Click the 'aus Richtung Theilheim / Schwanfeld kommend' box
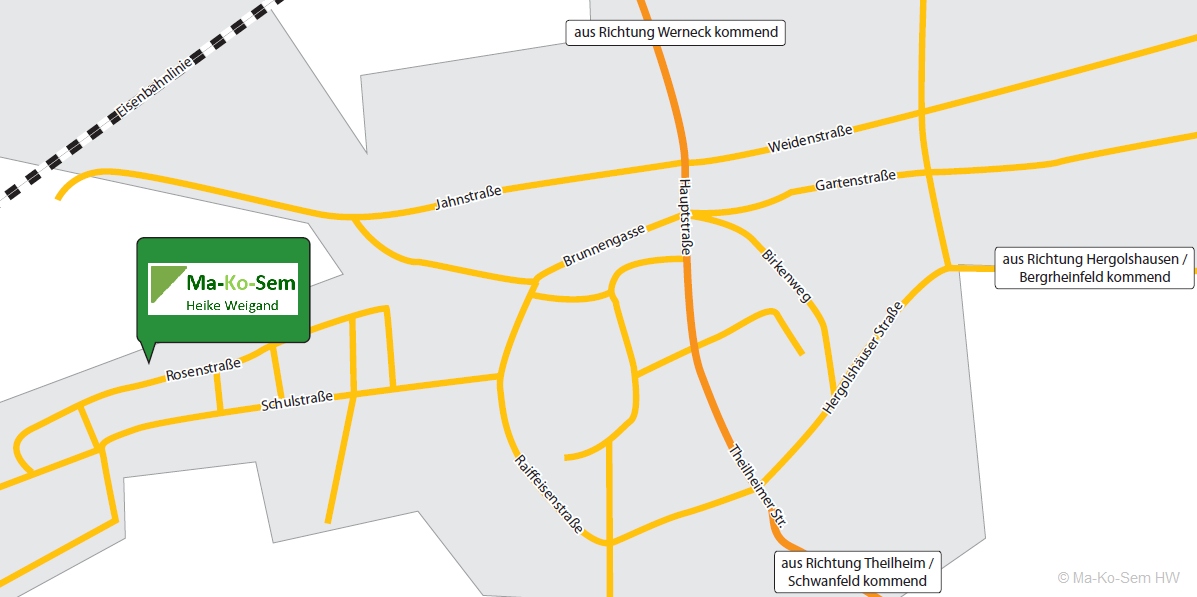The image size is (1197, 597). coord(857,571)
